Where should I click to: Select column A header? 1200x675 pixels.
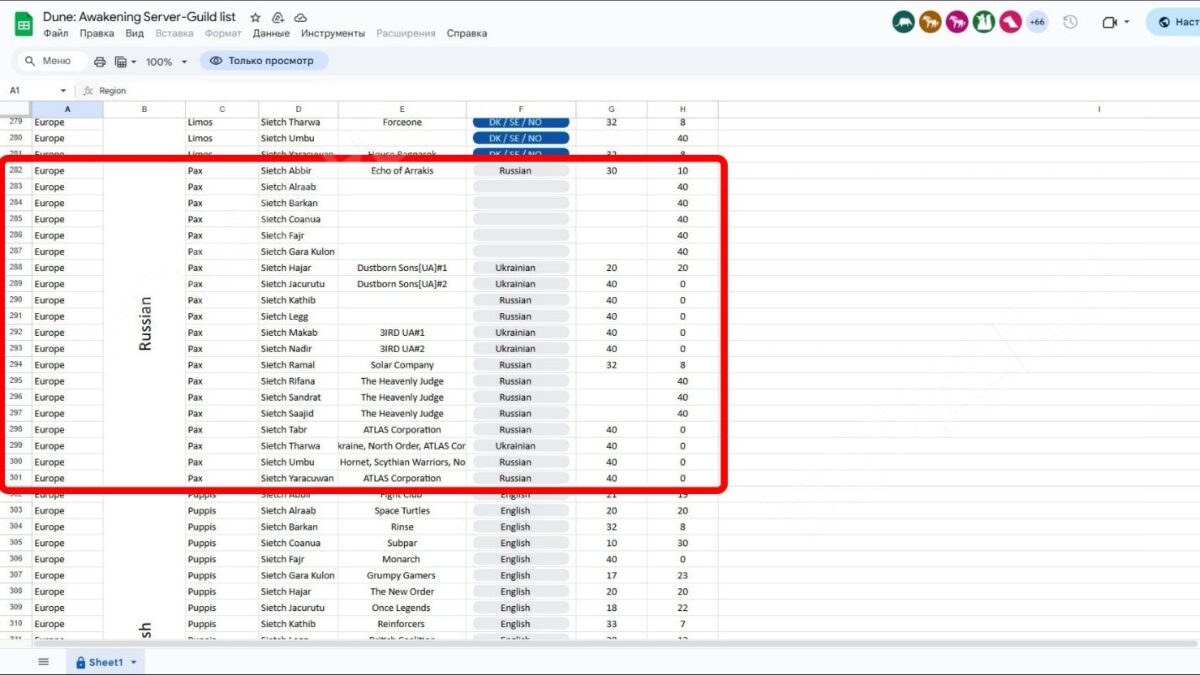(67, 108)
